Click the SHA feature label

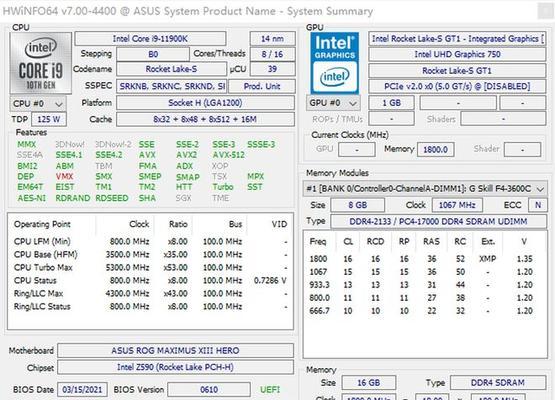147,198
